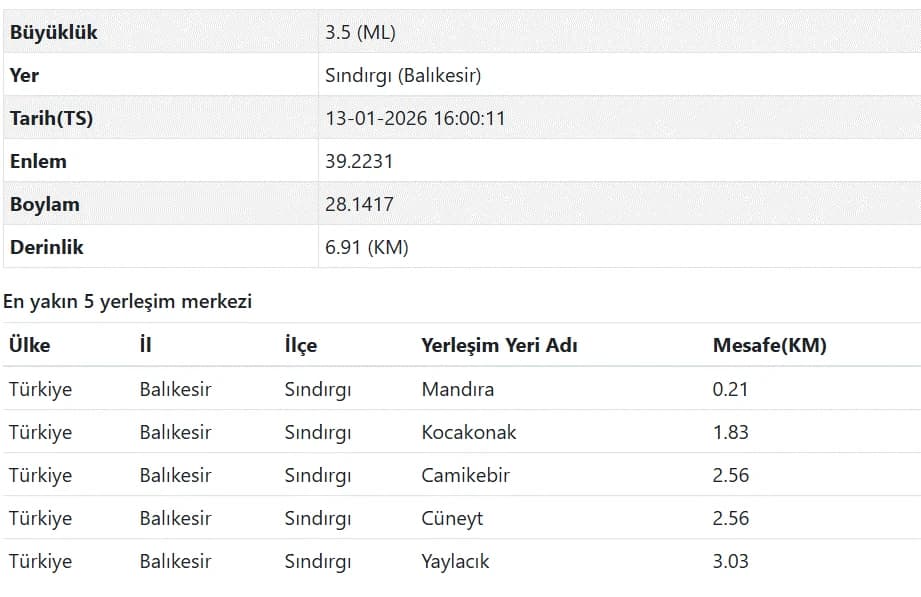The image size is (921, 597).
Task: Select the Yaylacık settlement name
Action: [x=455, y=561]
